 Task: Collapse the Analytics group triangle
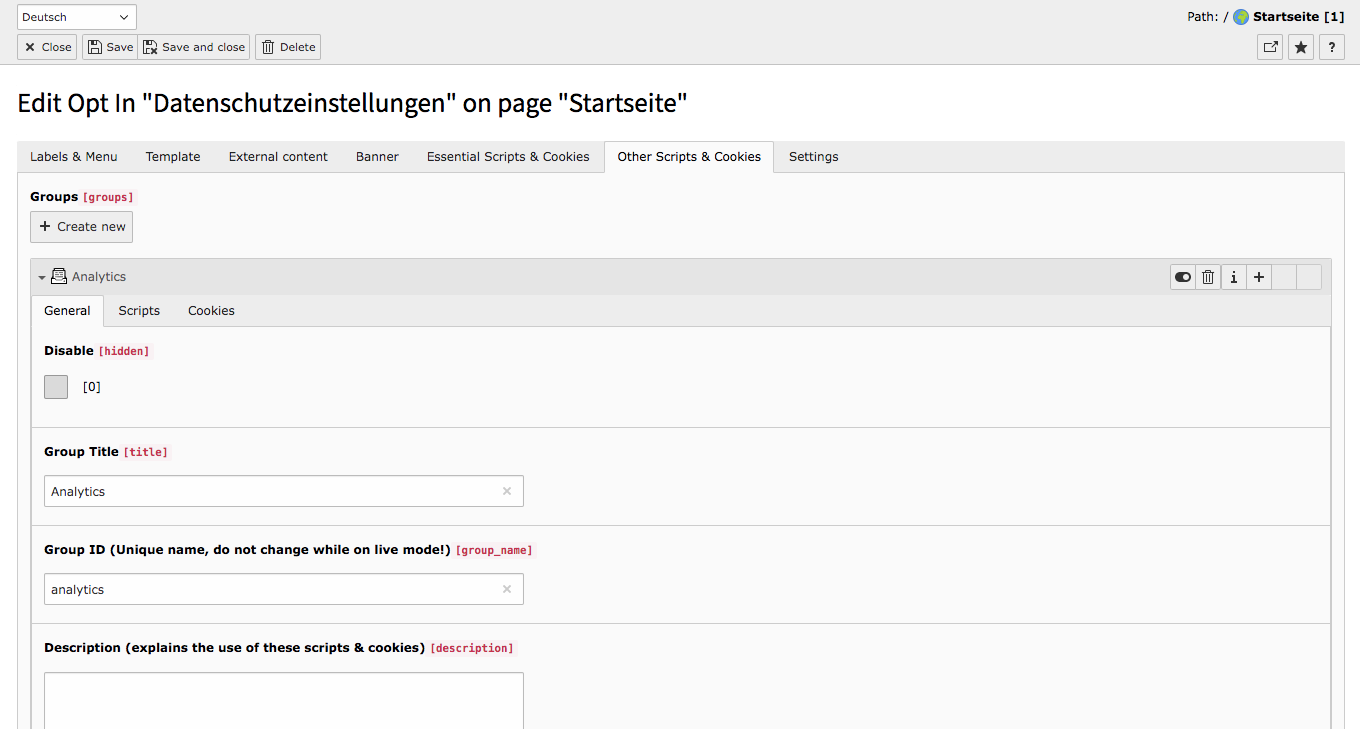pos(42,278)
